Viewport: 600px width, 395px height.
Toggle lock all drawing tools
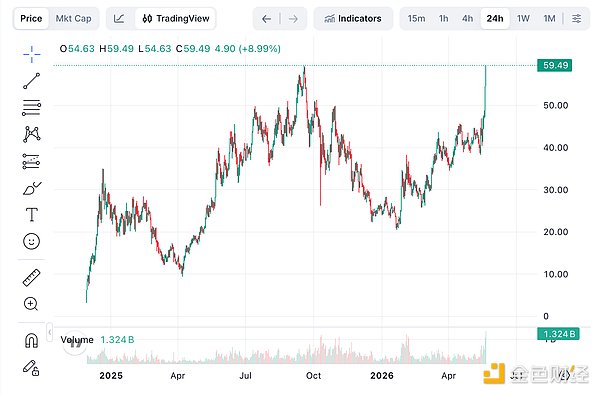click(31, 368)
